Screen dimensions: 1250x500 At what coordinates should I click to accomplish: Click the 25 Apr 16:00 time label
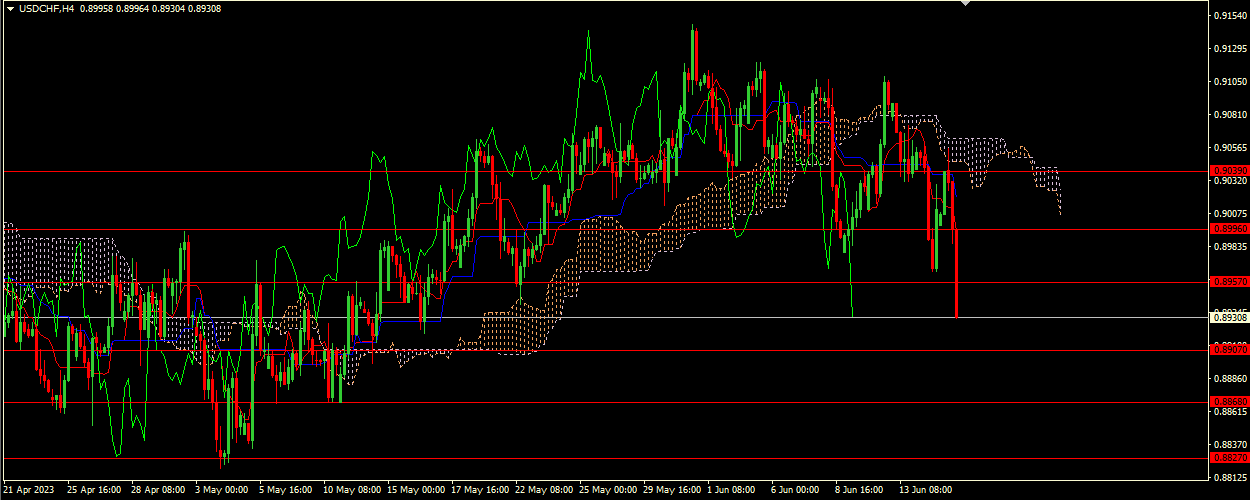pos(94,491)
